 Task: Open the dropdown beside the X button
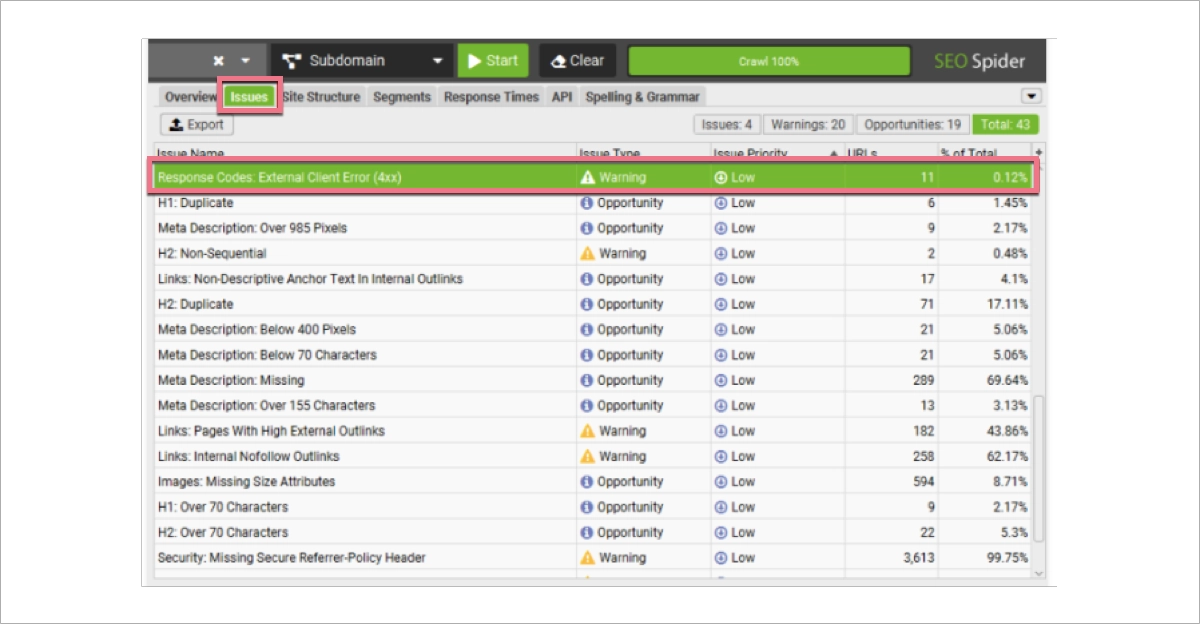[x=243, y=60]
